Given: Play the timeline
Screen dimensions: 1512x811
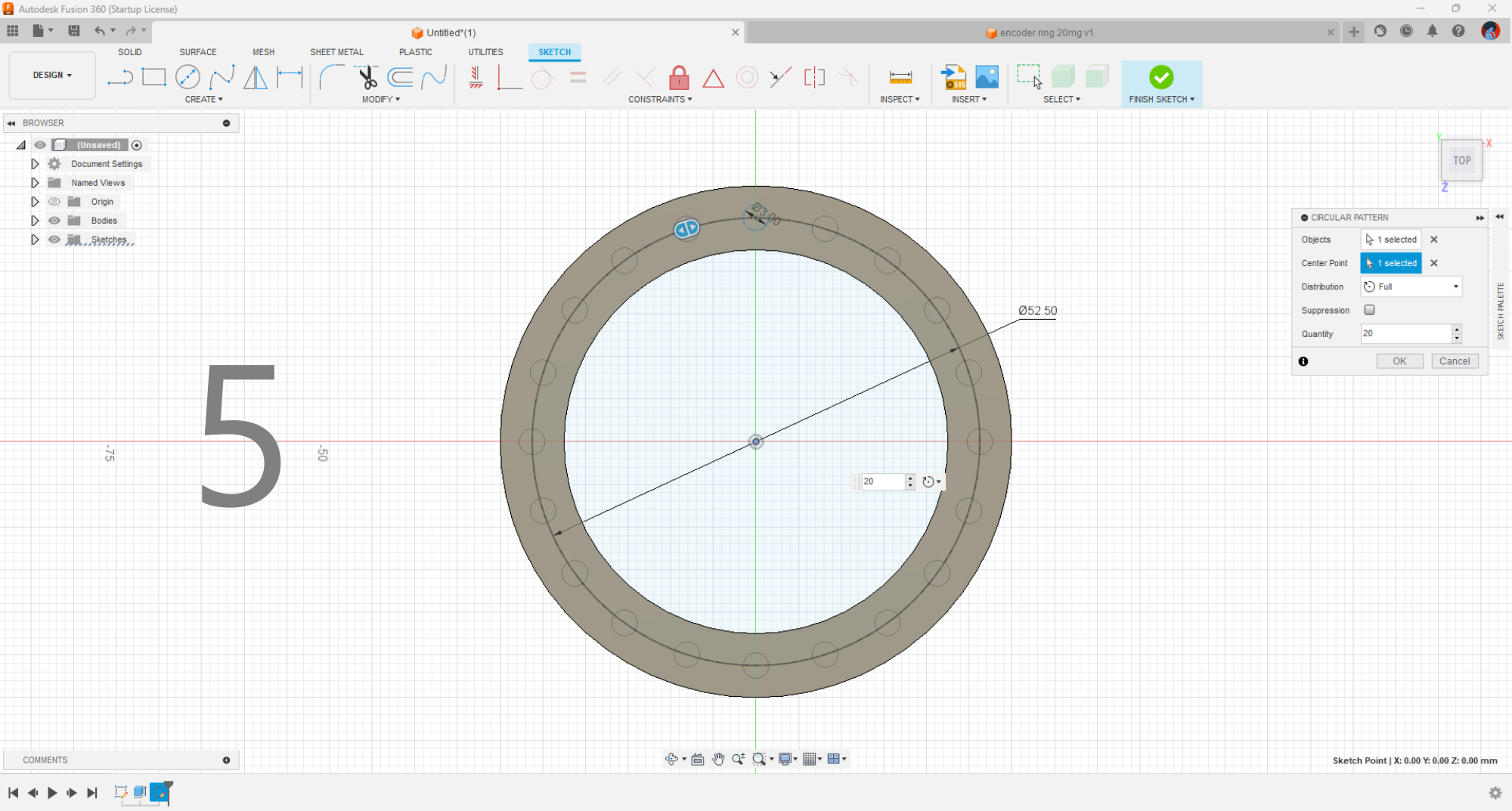Looking at the screenshot, I should tap(52, 793).
